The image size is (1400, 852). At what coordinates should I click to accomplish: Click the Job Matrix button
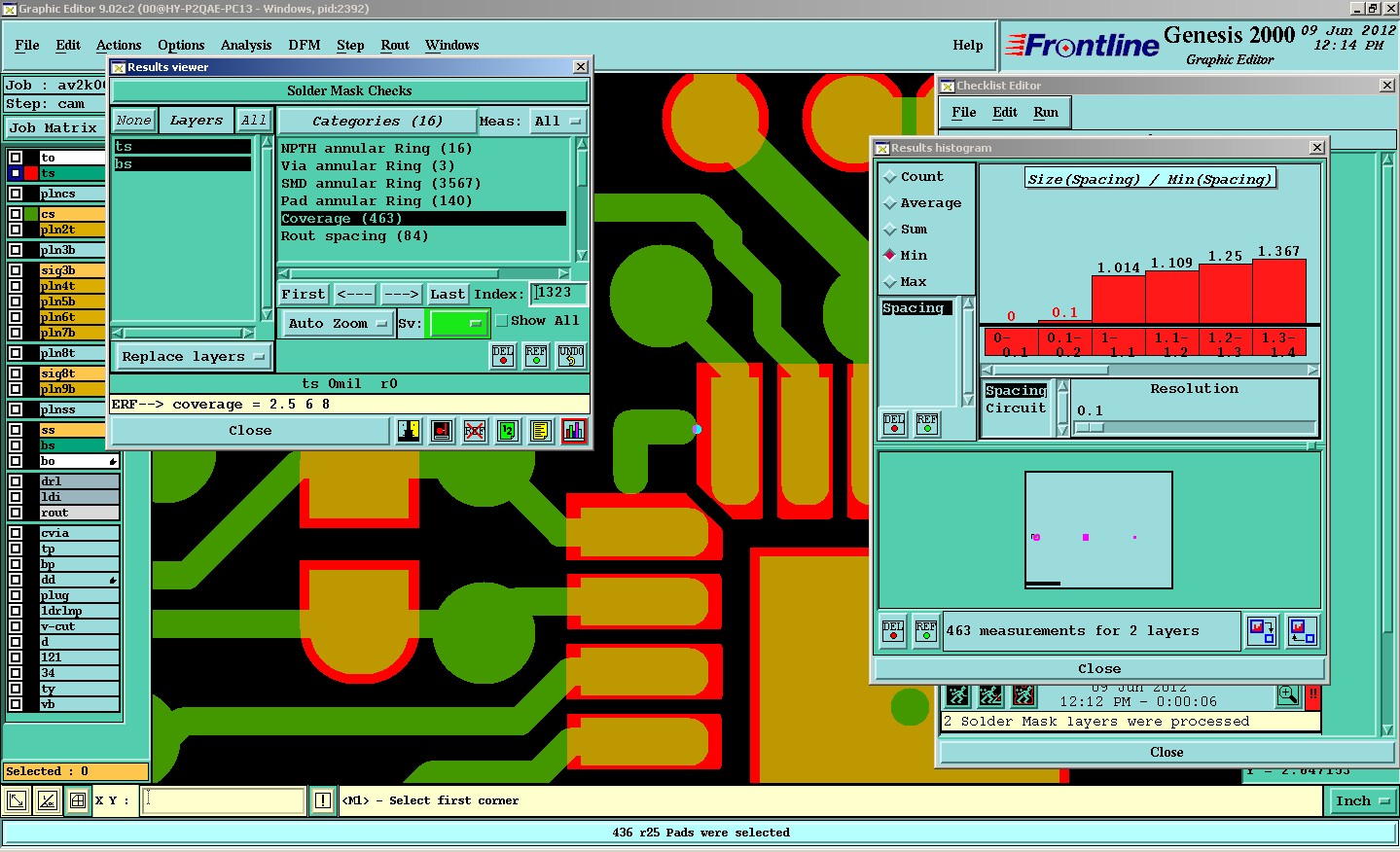(x=54, y=127)
